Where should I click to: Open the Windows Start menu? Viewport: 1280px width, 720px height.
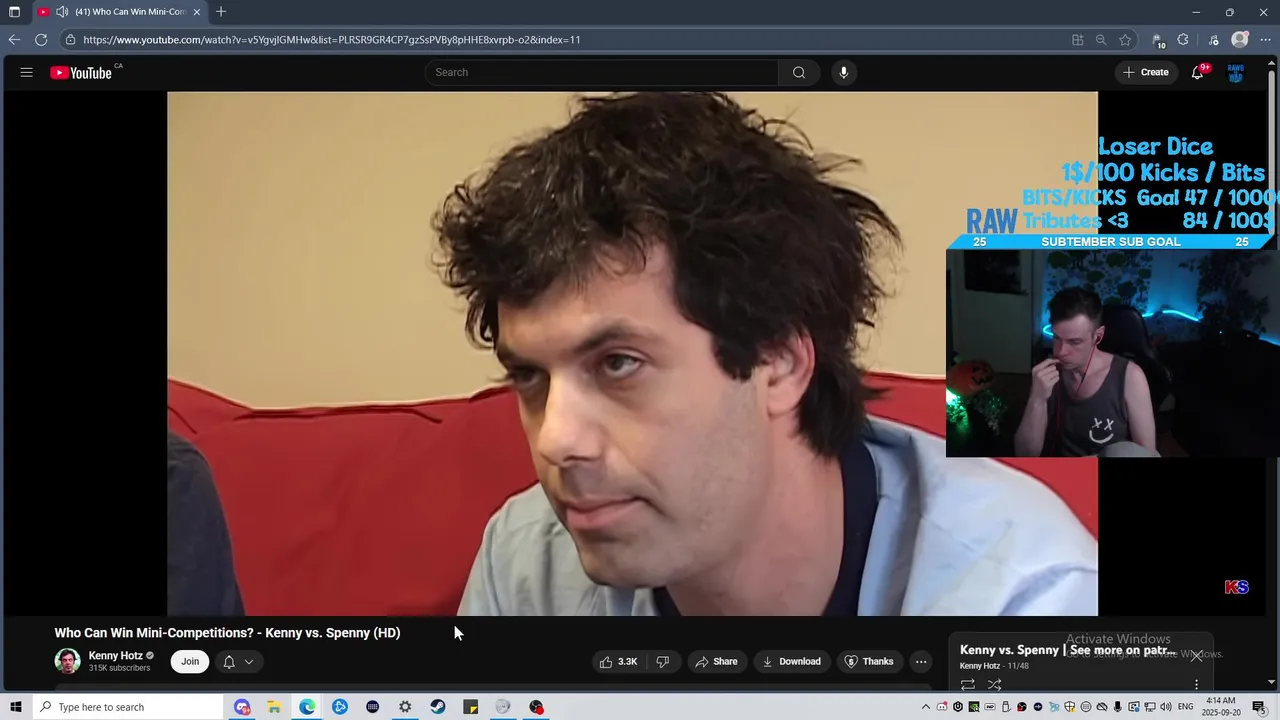point(15,707)
